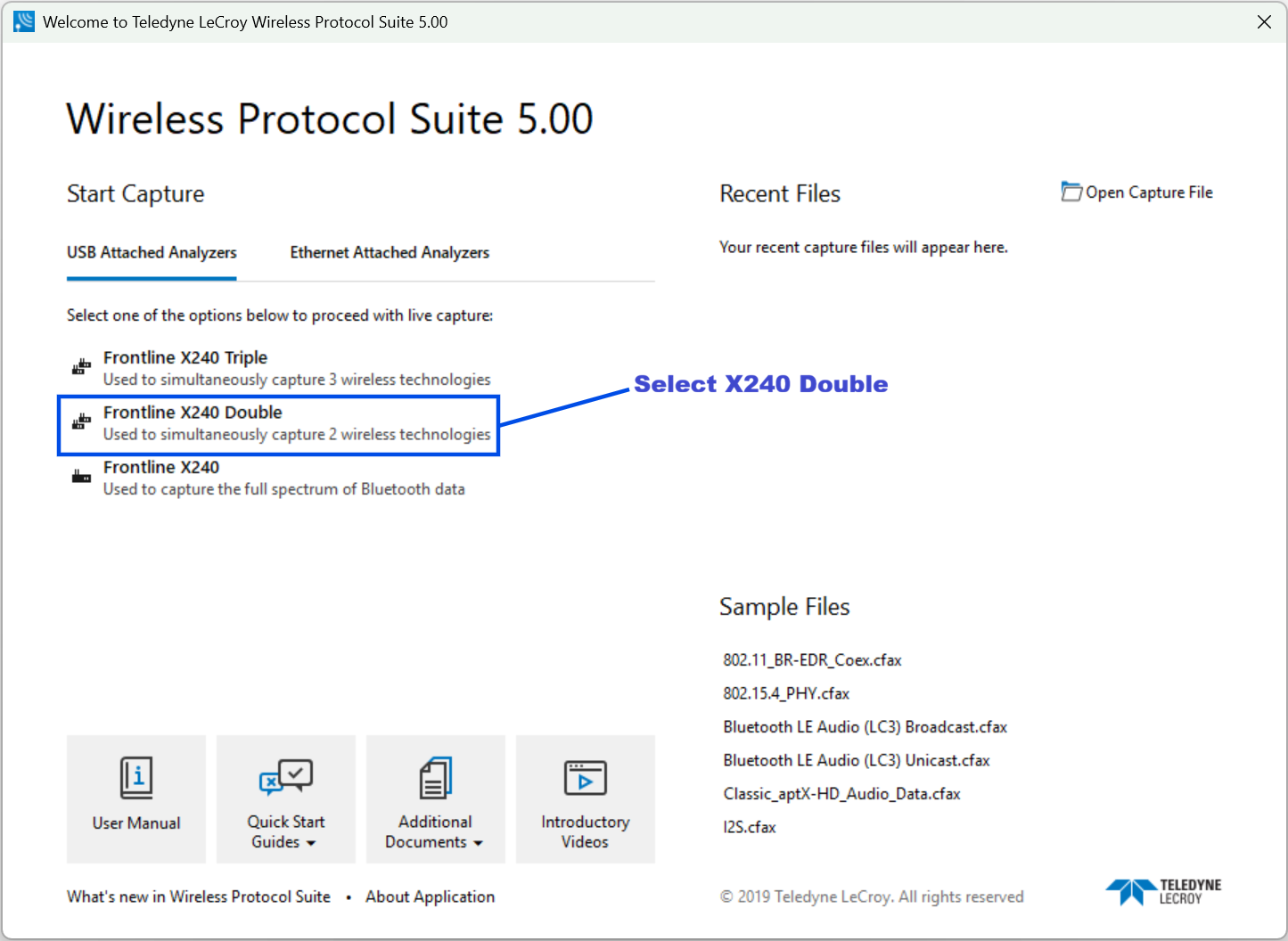Screen dimensions: 1288x941
Task: Click the Open Capture File folder icon
Action: 1071,192
